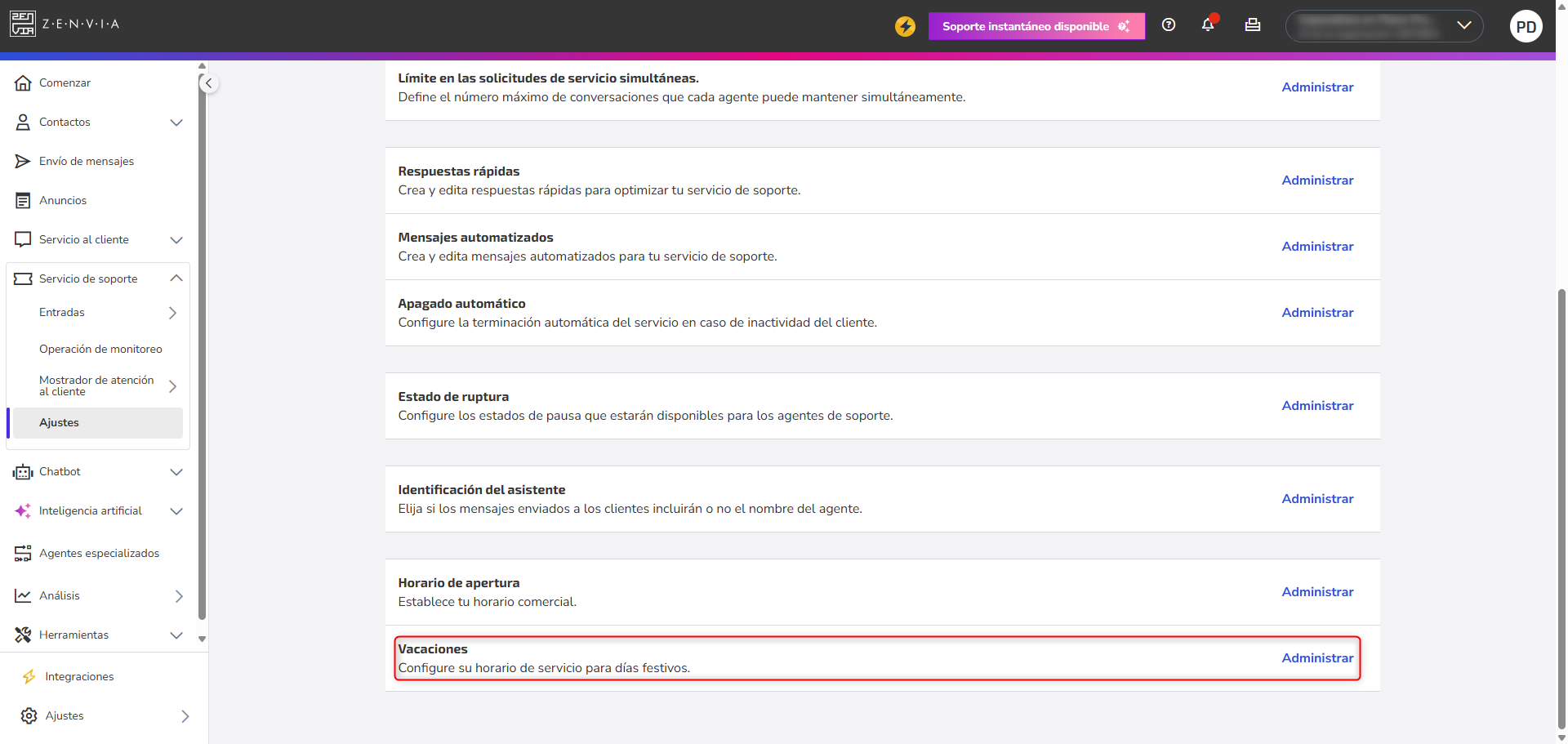The width and height of the screenshot is (1568, 744).
Task: Expand the Contactos chevron
Action: tap(176, 123)
